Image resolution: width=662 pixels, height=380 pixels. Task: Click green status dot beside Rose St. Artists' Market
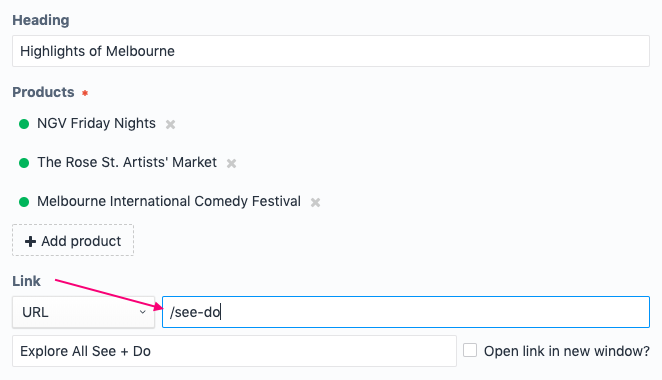click(24, 163)
